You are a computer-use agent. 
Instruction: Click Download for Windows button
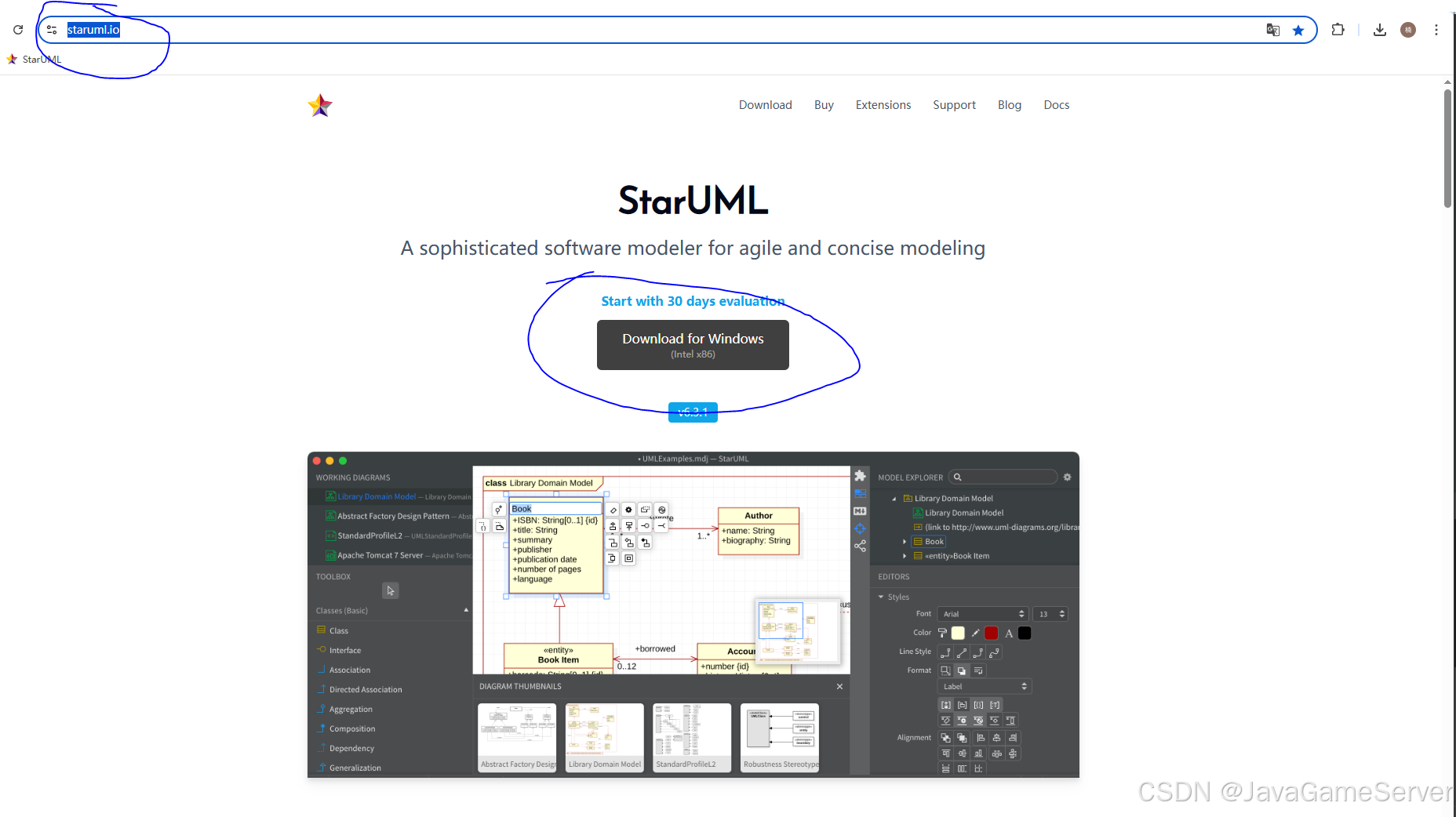click(693, 345)
